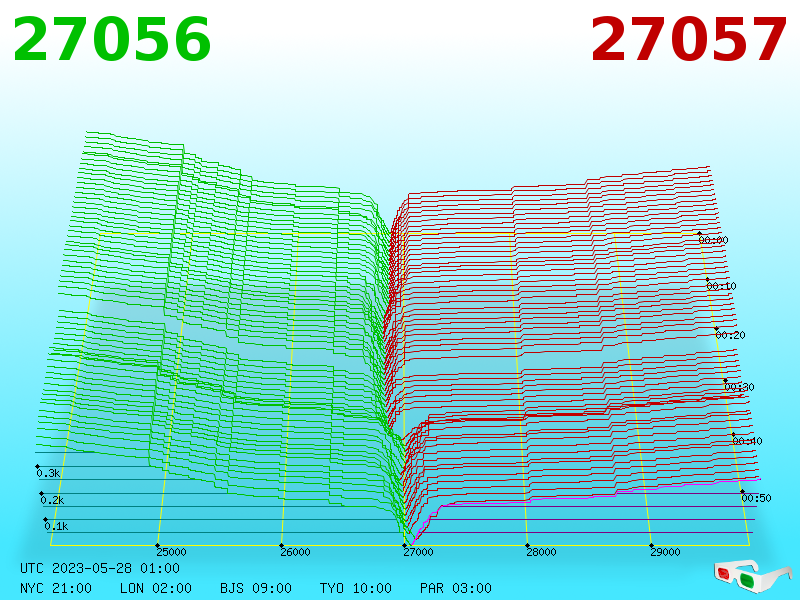Click the 00:10 time axis label
The width and height of the screenshot is (800, 600).
point(721,286)
